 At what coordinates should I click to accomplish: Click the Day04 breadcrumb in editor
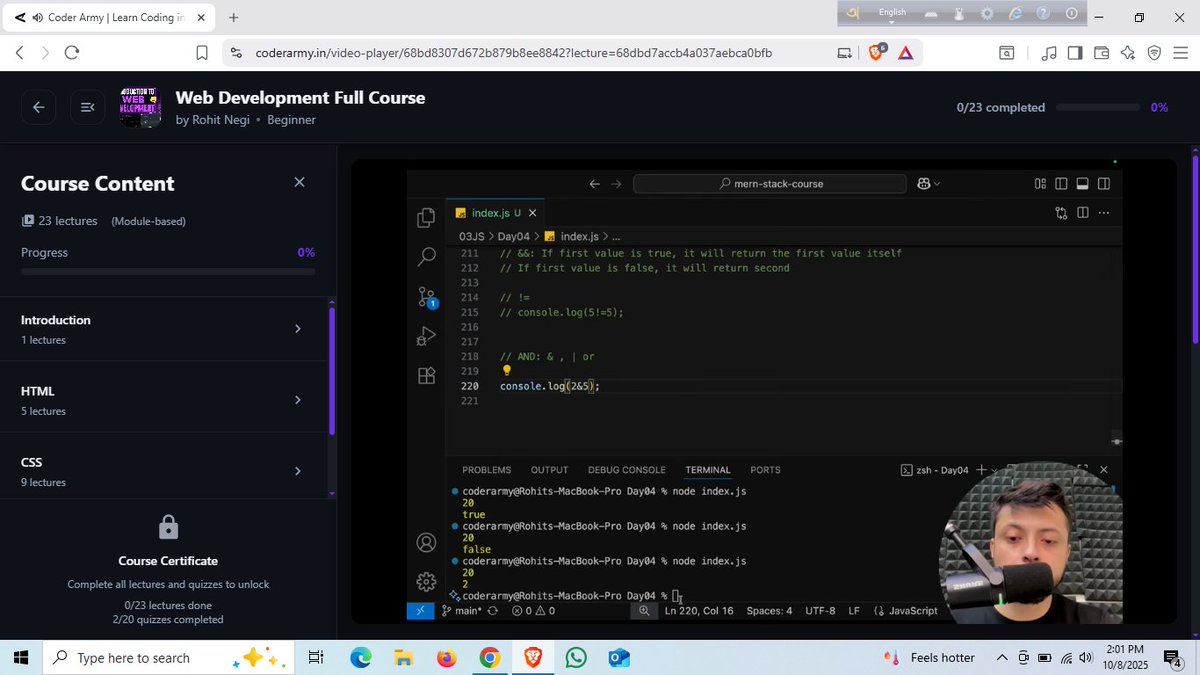(513, 236)
